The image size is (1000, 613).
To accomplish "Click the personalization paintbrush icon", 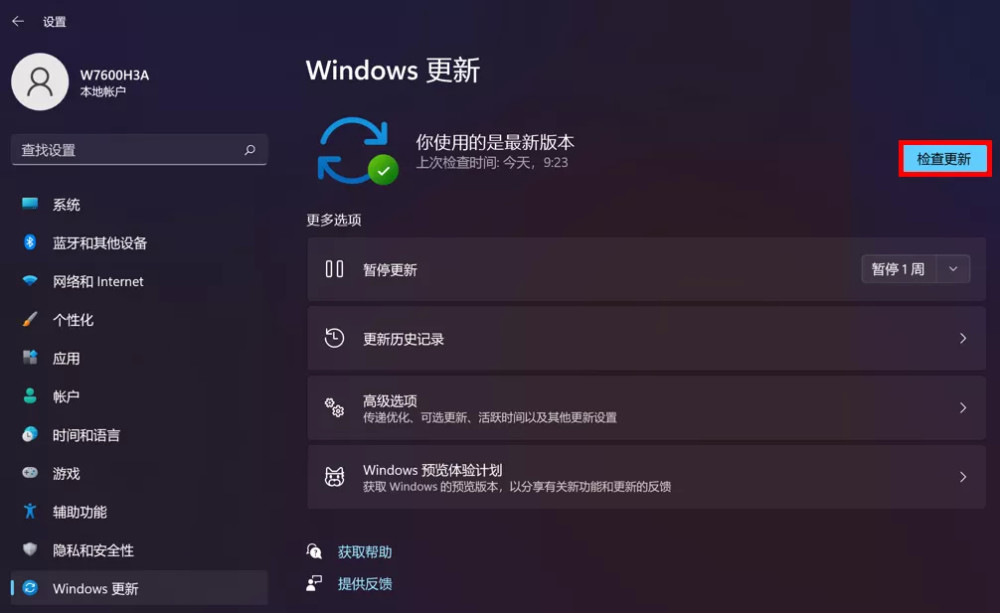I will pos(30,319).
